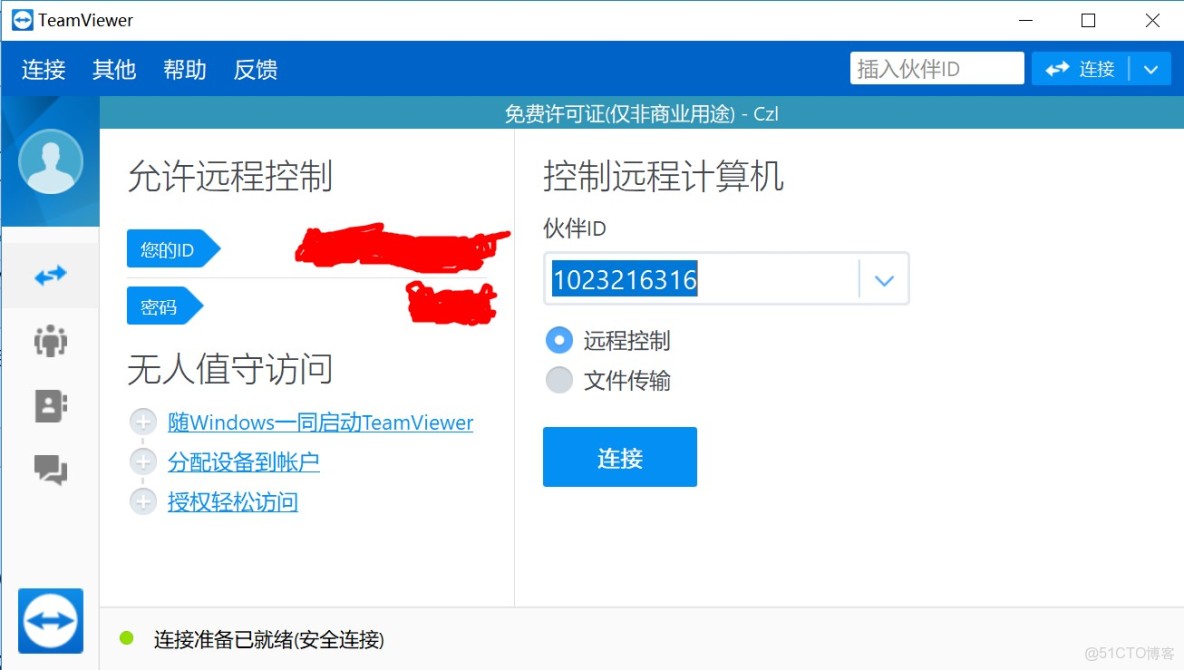This screenshot has width=1184, height=670.
Task: Open link 授权轻松访问
Action: 233,502
